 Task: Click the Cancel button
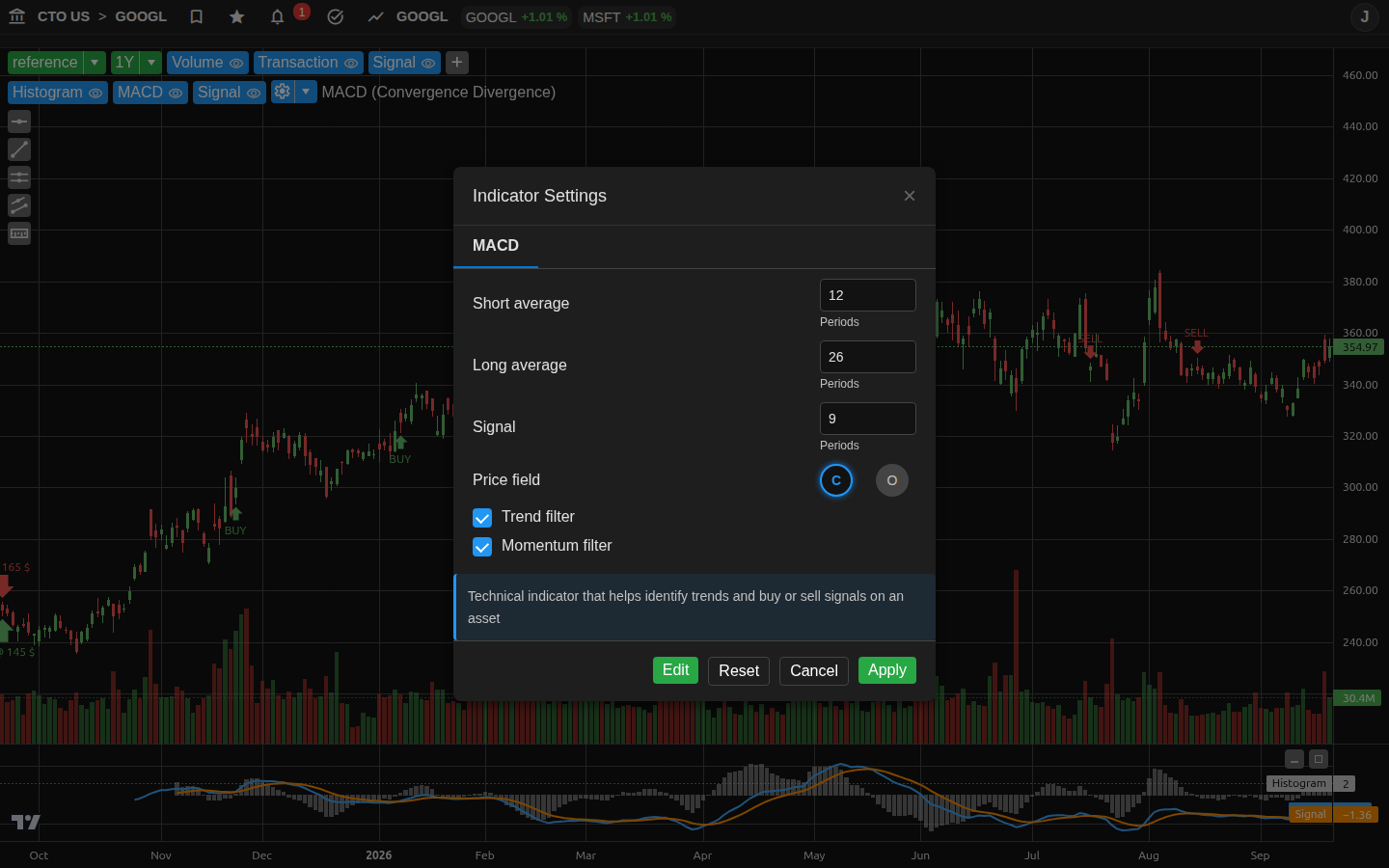click(x=814, y=670)
